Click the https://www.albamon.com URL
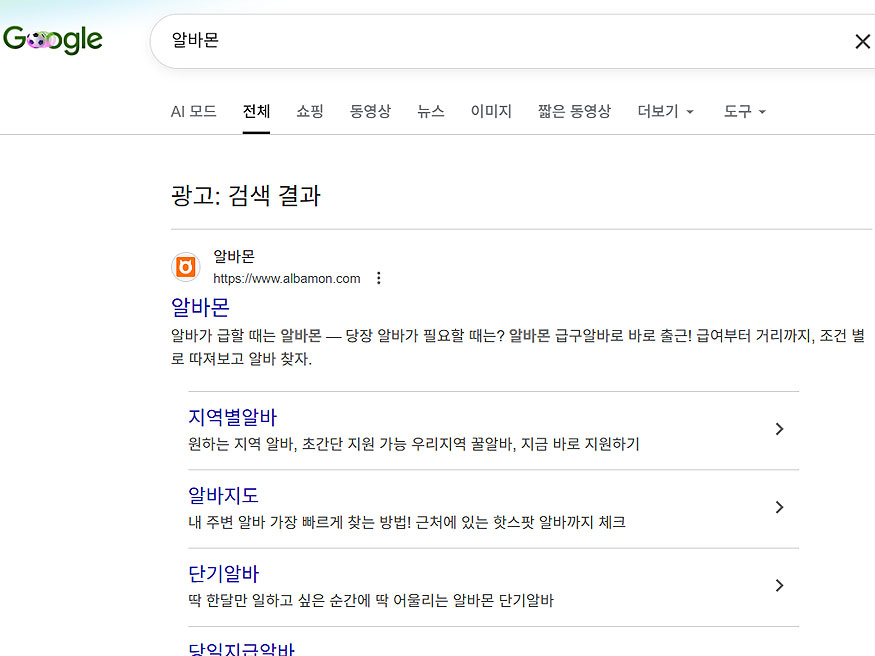 [287, 278]
